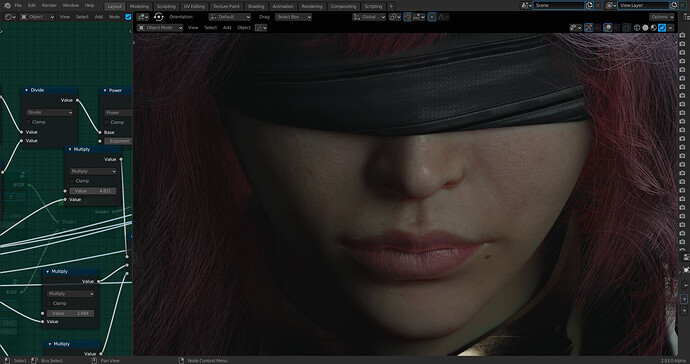This screenshot has height=364, width=690.
Task: Open the Global transform orientation dropdown
Action: click(x=369, y=17)
